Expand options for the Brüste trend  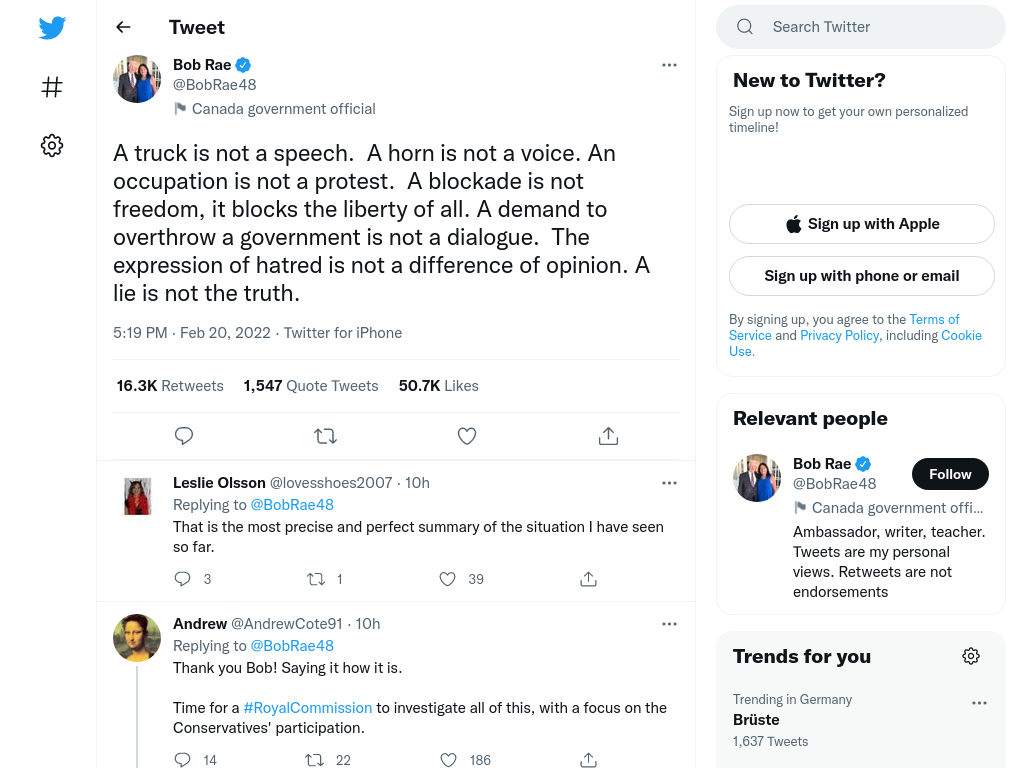coord(979,703)
